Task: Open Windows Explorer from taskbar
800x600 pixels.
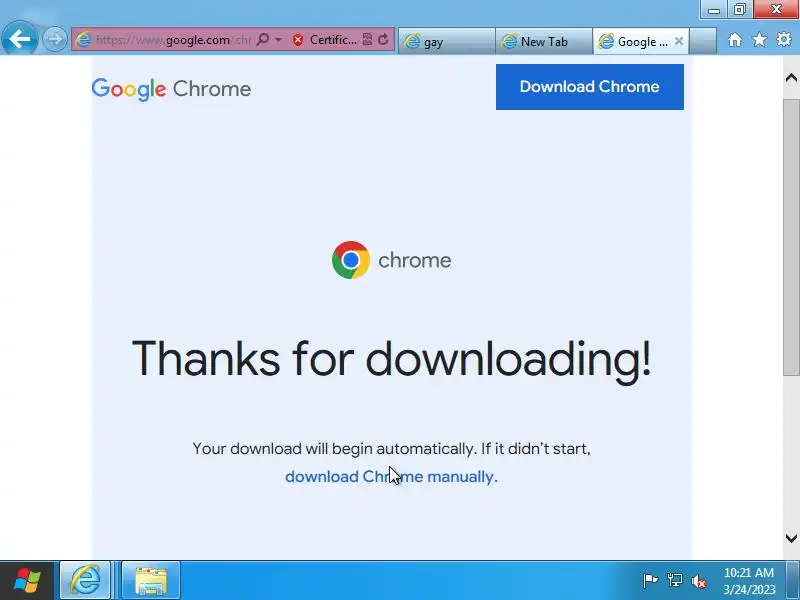Action: 151,581
